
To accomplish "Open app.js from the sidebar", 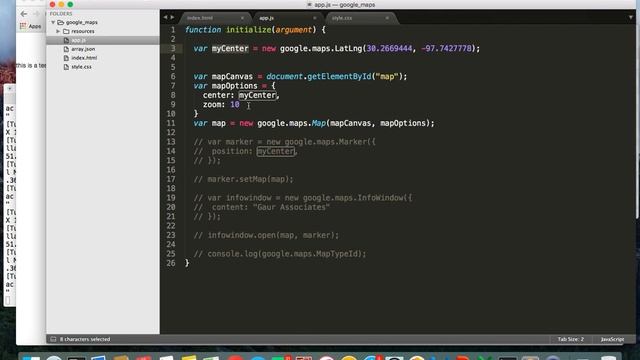I will point(78,40).
